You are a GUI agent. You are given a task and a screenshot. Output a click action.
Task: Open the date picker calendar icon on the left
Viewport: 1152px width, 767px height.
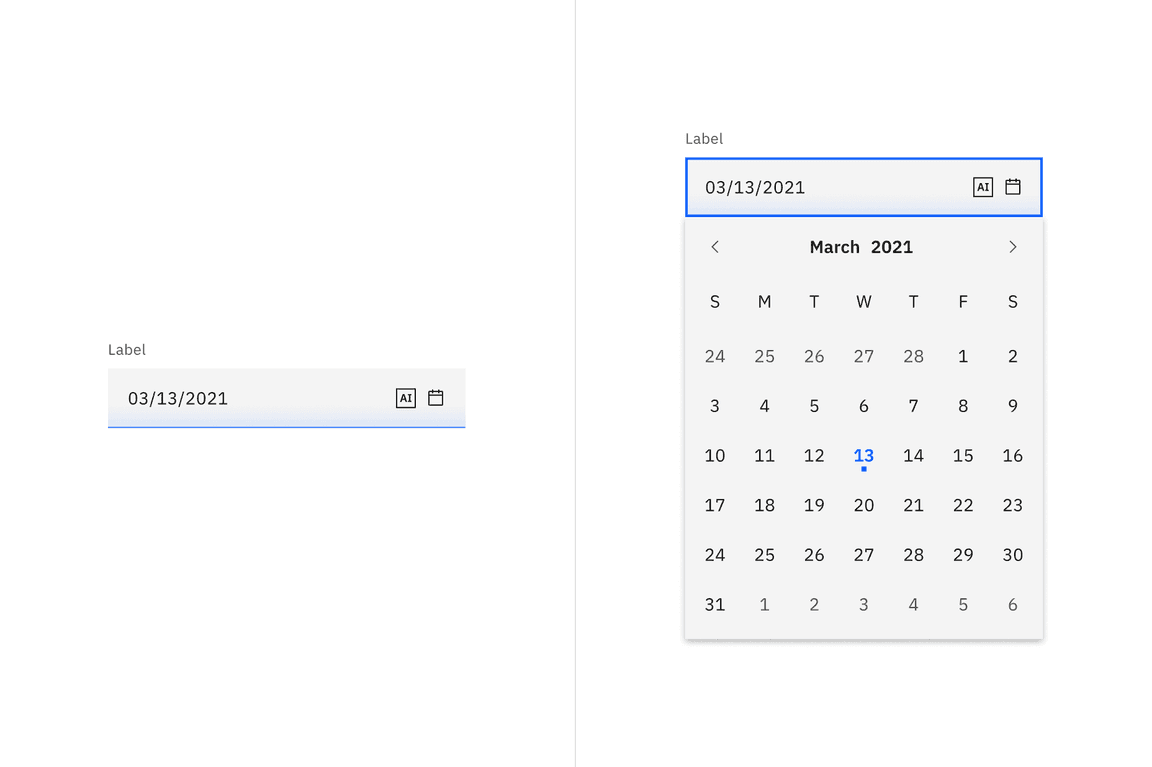click(435, 398)
